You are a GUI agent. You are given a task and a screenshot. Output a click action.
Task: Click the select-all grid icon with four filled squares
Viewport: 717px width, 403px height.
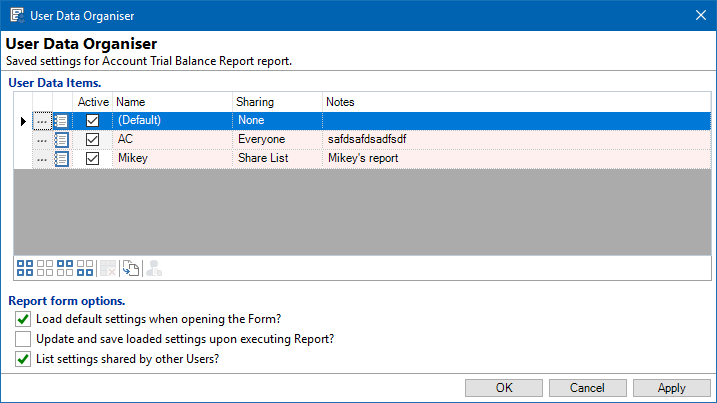25,267
